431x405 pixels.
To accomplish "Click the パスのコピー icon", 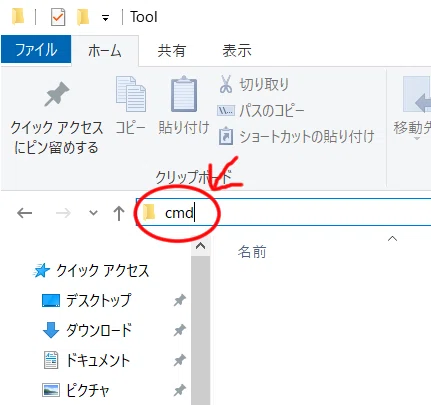I will click(x=226, y=110).
